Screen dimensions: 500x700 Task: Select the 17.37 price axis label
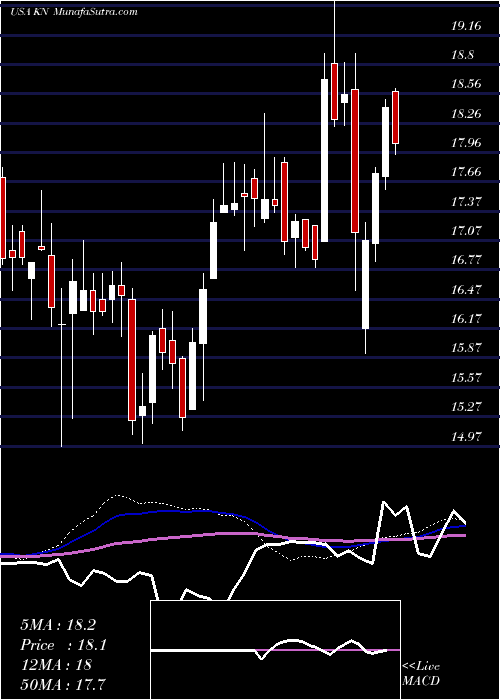pos(466,202)
